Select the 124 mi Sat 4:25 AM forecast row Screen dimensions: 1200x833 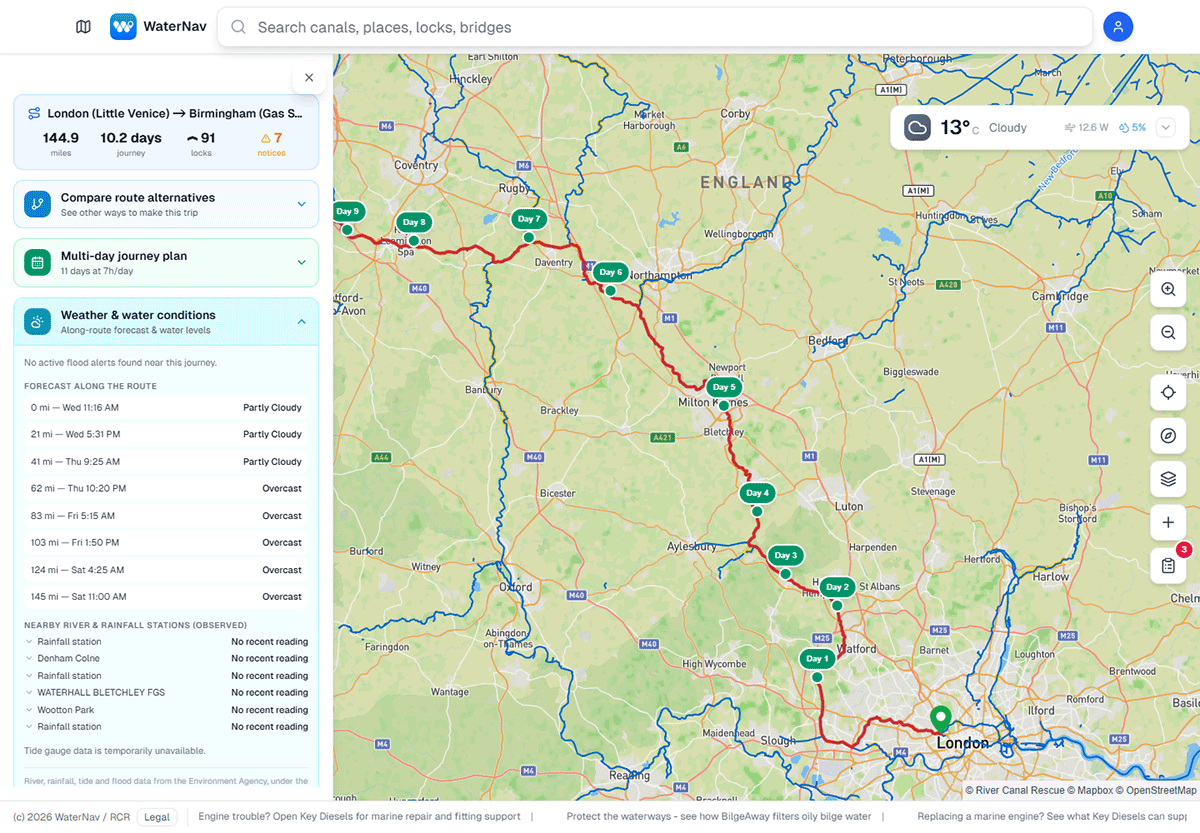pos(166,570)
